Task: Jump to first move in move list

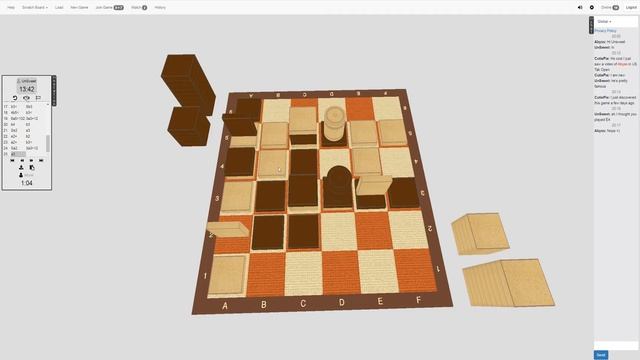Action: (x=12, y=160)
